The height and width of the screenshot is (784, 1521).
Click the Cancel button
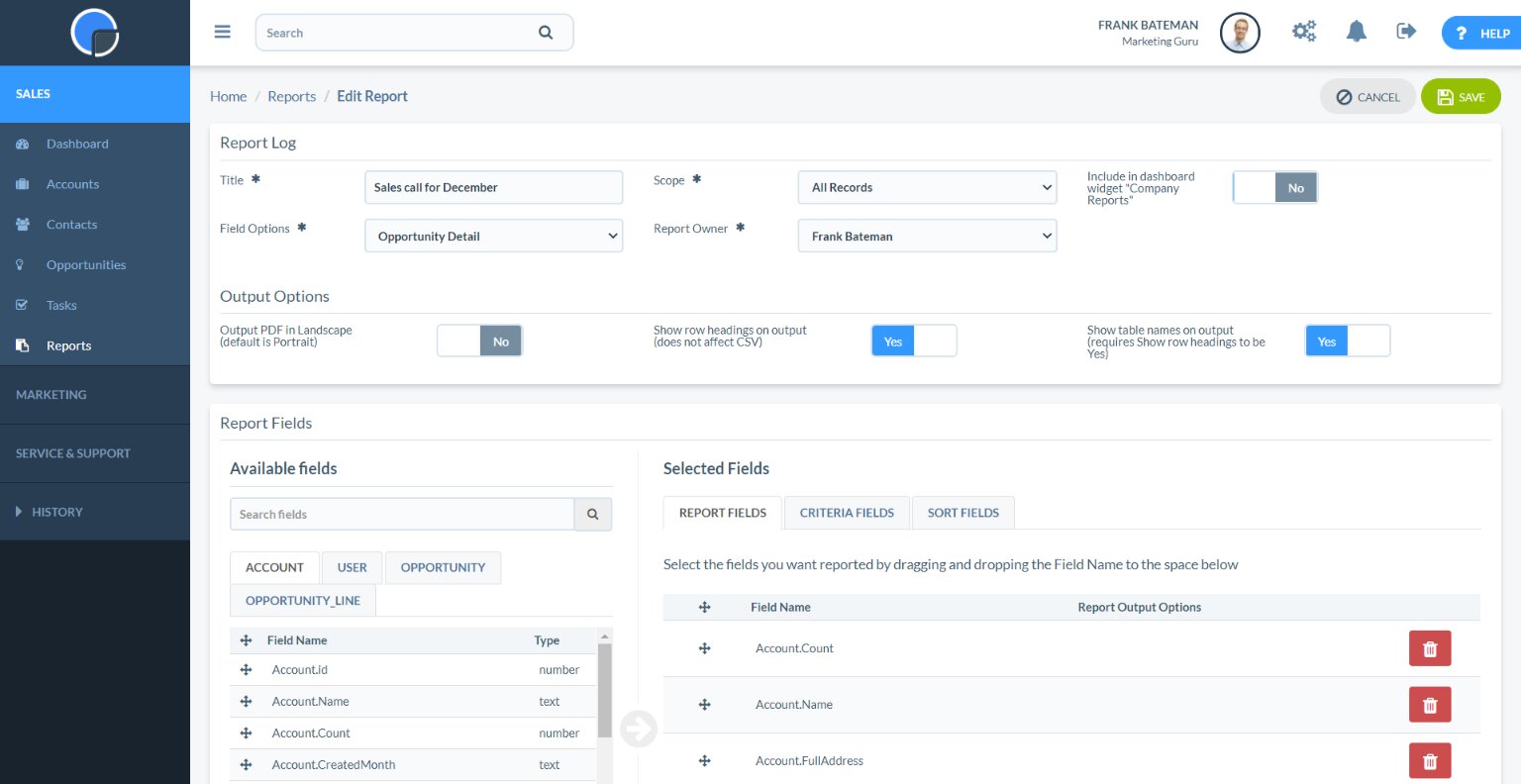[1367, 97]
